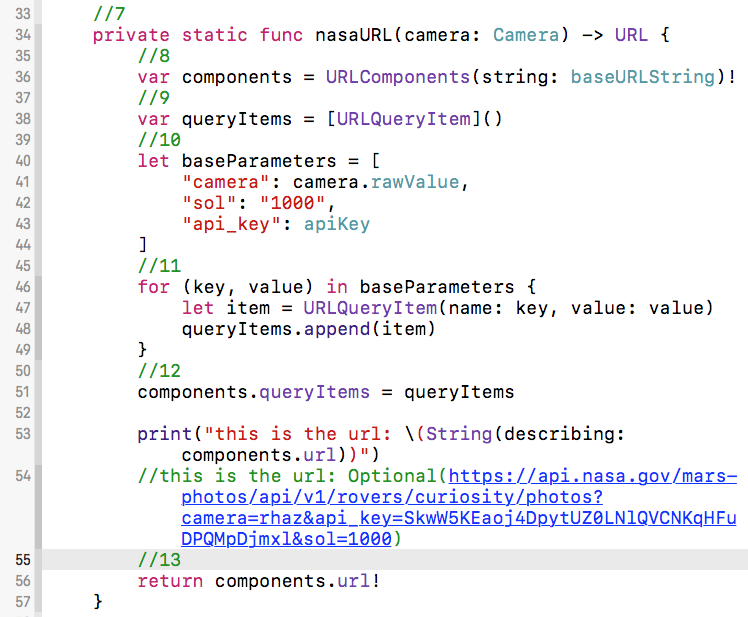Click line number 46 in the gutter
748x617 pixels.
click(23, 287)
